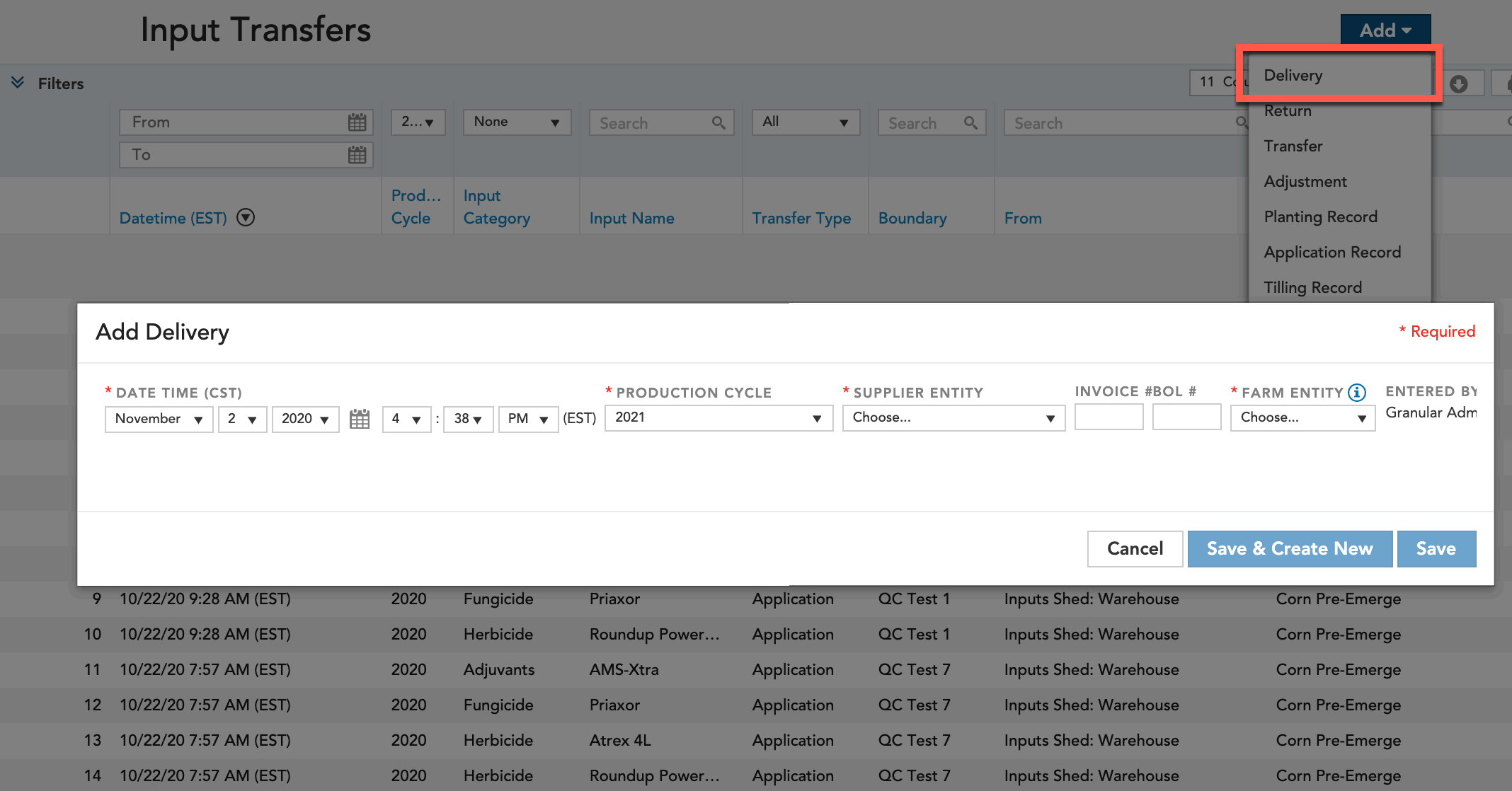Sort by Boundary column header
The width and height of the screenshot is (1512, 791).
(x=912, y=218)
